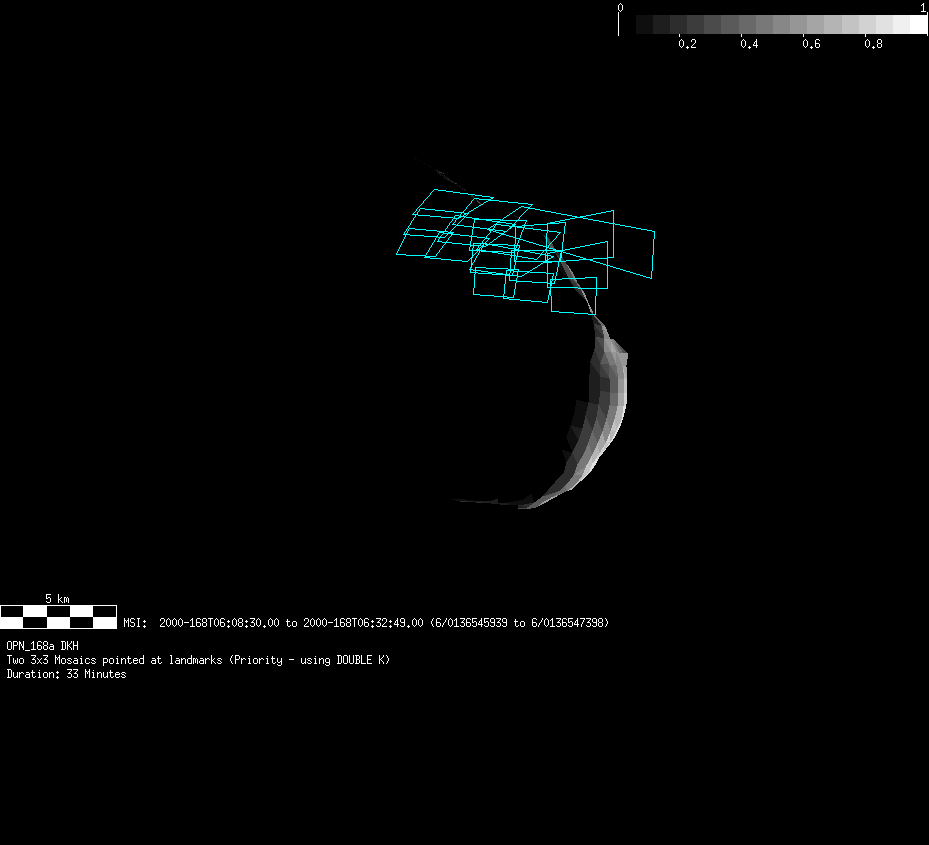Click the lower tip of the asteroid crescent
The width and height of the screenshot is (929, 845).
tap(525, 505)
